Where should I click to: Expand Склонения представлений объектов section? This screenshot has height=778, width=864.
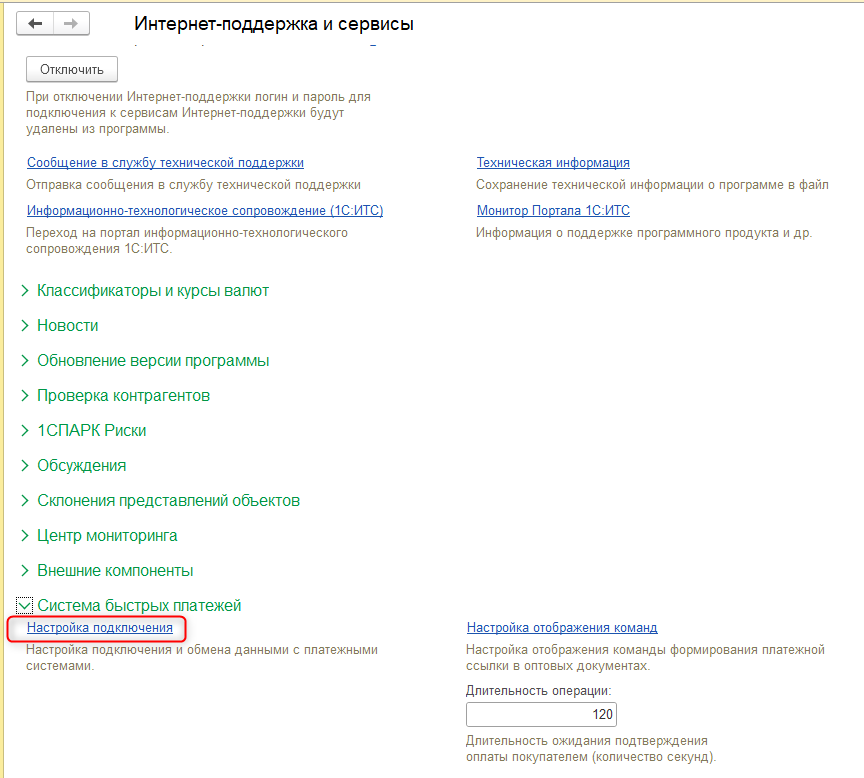(161, 500)
